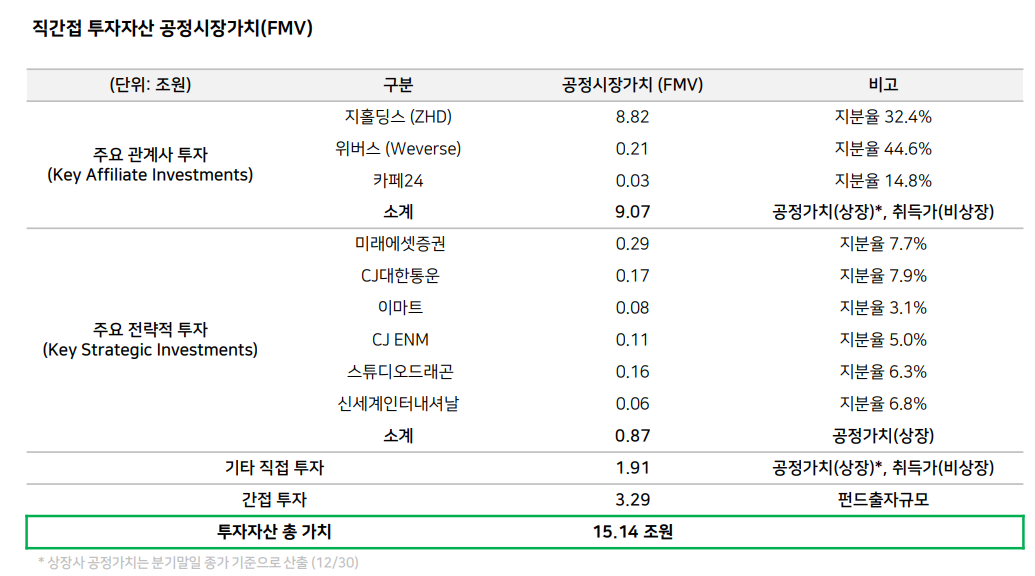This screenshot has width=1035, height=576.
Task: Click the title '직간접 투자자산 공정시장가치(FMV)'
Action: pos(172,28)
